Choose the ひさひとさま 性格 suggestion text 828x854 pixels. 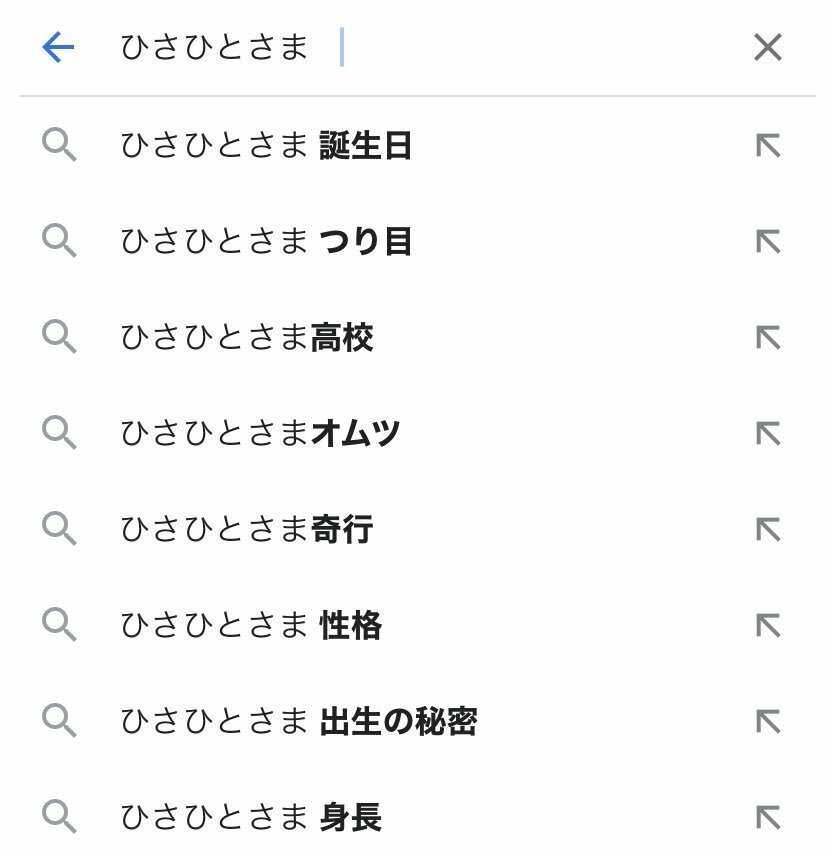(x=251, y=626)
